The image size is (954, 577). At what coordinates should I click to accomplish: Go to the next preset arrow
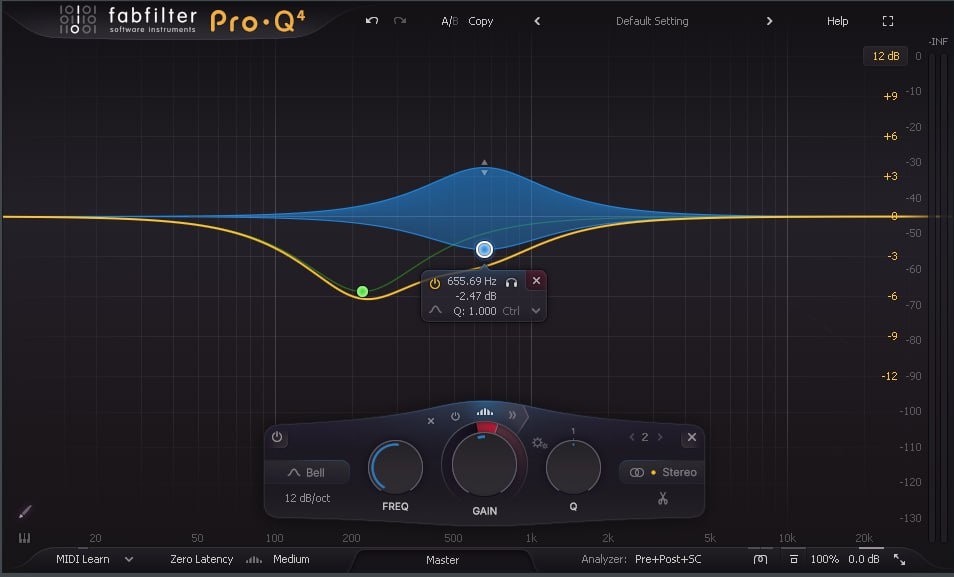[x=769, y=21]
